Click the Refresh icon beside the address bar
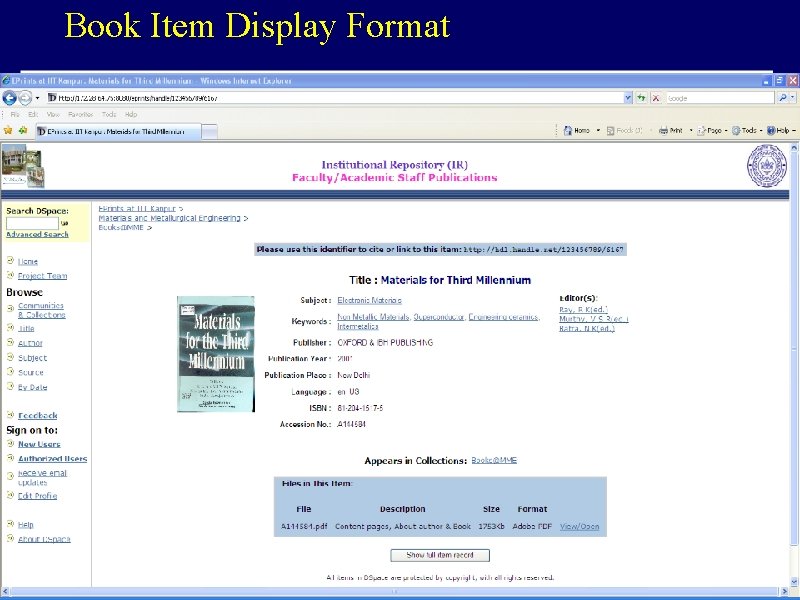Image resolution: width=800 pixels, height=600 pixels. [x=641, y=97]
